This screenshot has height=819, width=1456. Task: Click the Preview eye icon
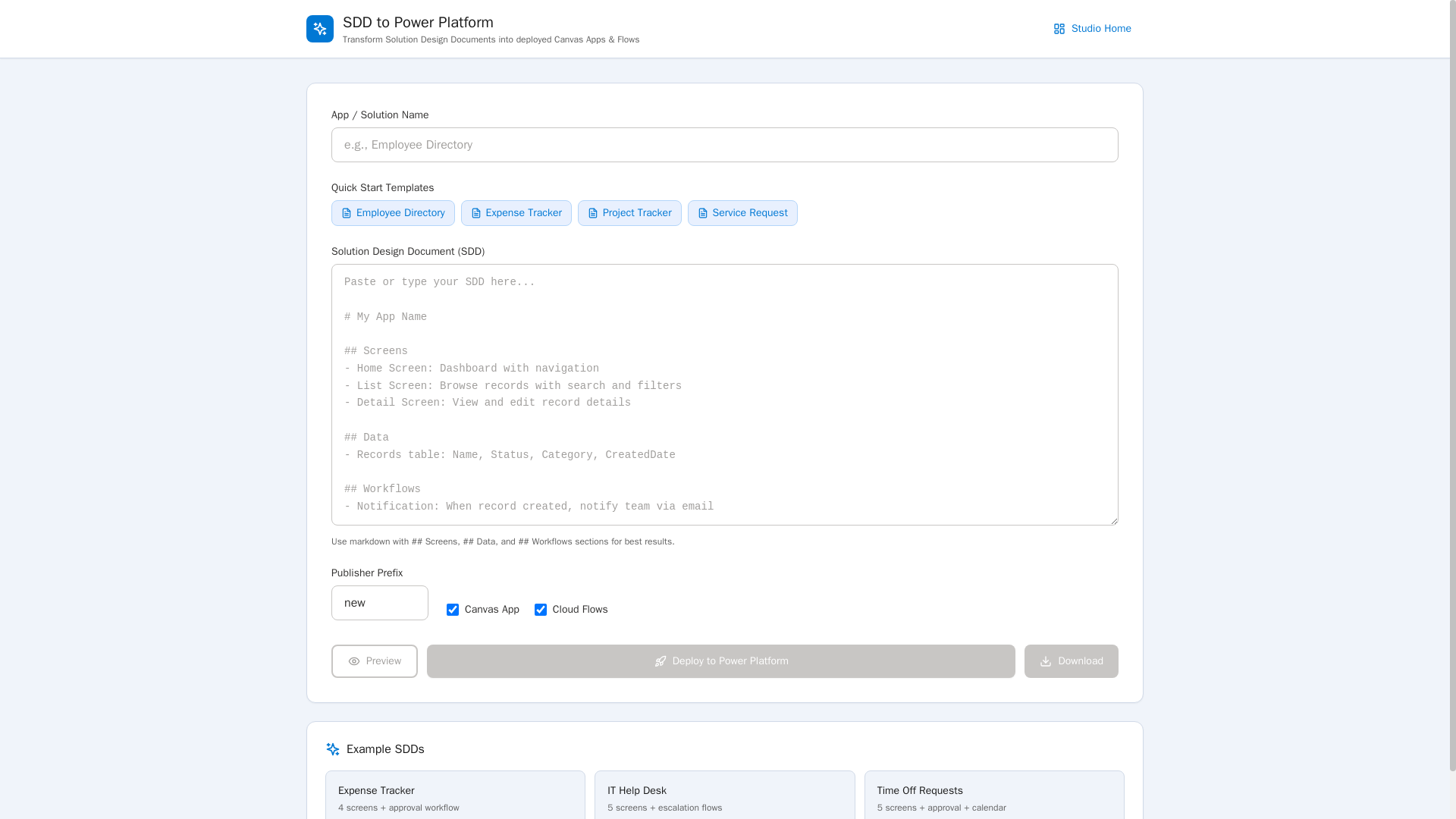click(x=354, y=661)
